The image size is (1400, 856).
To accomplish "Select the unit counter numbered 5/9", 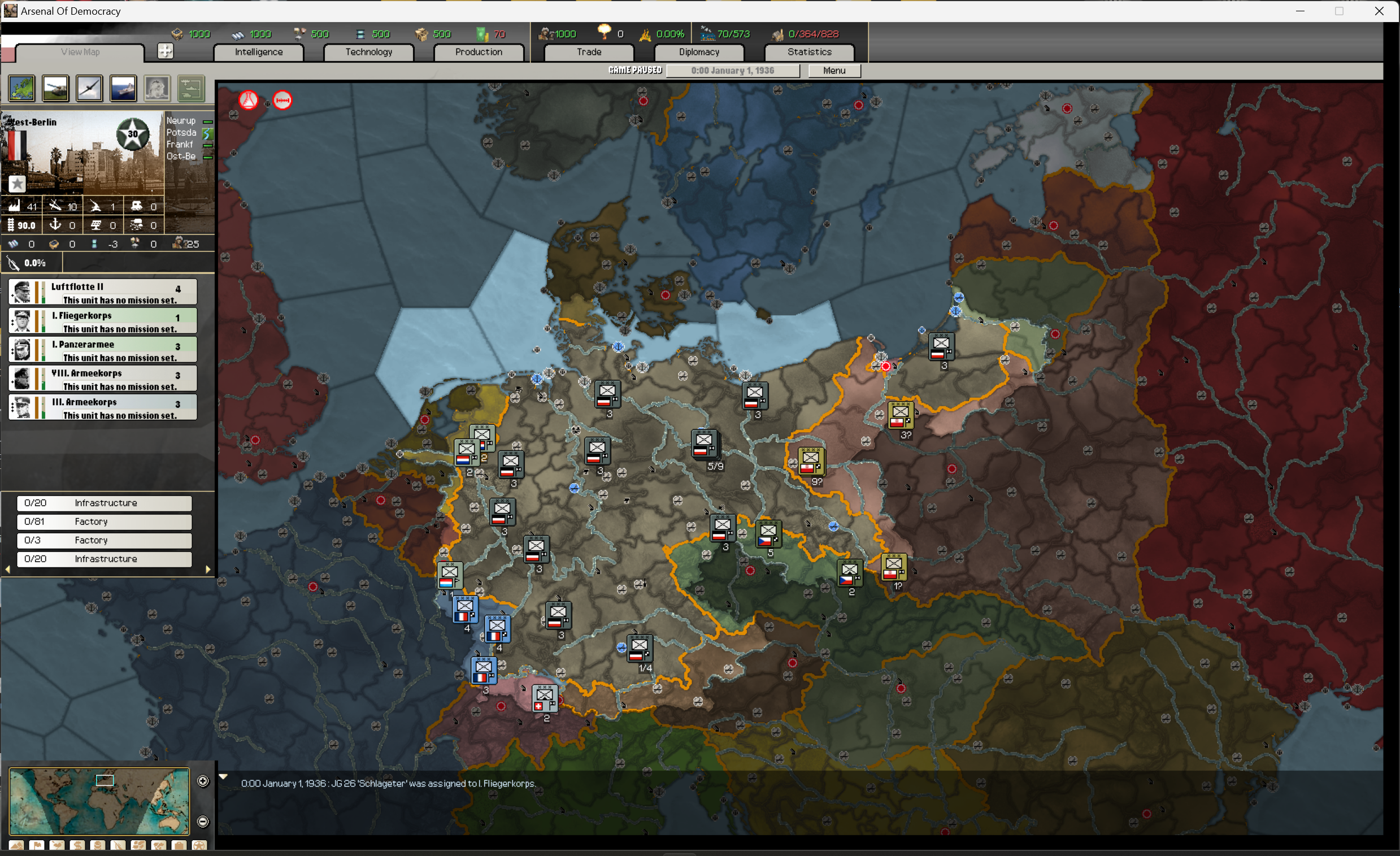I will (705, 444).
